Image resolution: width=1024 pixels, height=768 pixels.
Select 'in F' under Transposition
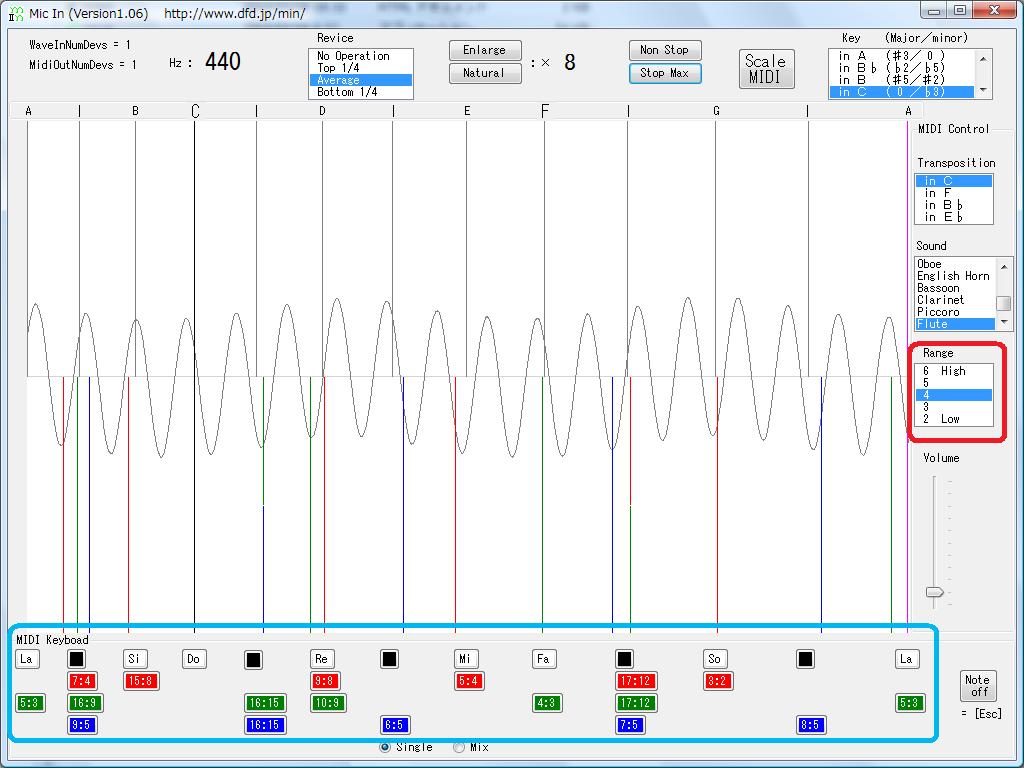point(954,193)
